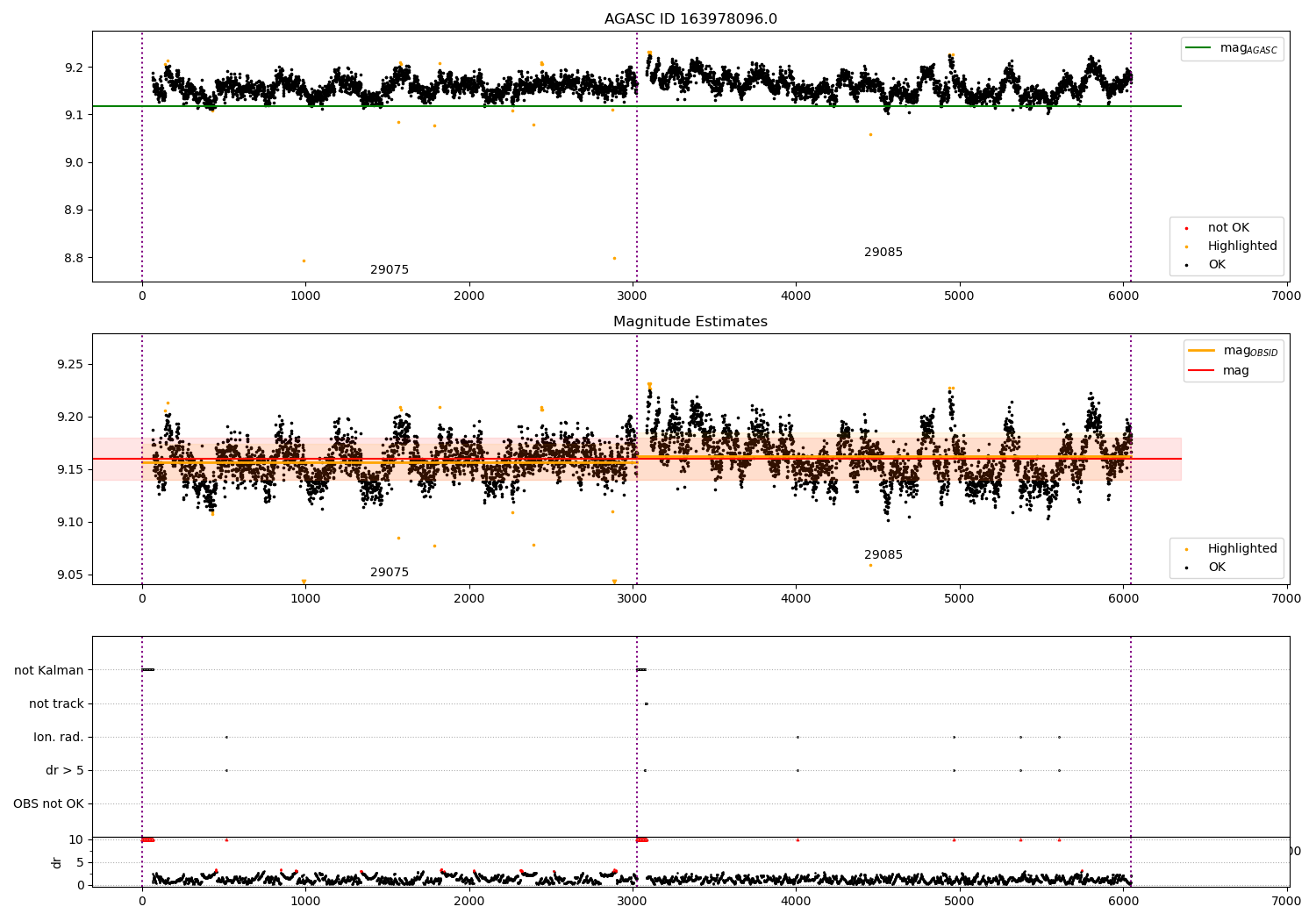This screenshot has width=1316, height=921.
Task: Click the 1000 x-axis tick under middle plot
Action: (x=305, y=598)
